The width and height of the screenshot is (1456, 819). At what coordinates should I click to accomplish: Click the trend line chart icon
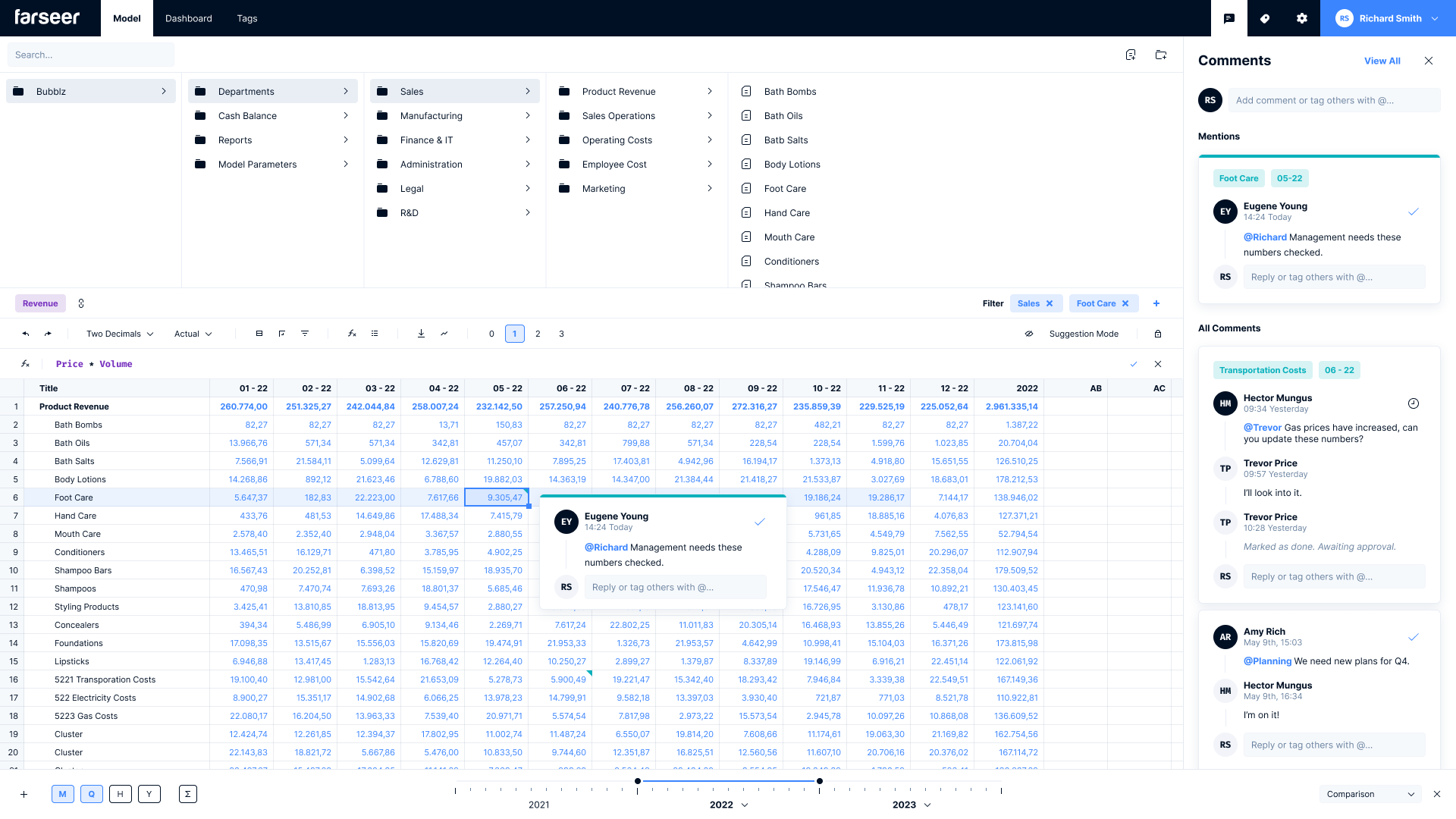[x=444, y=334]
